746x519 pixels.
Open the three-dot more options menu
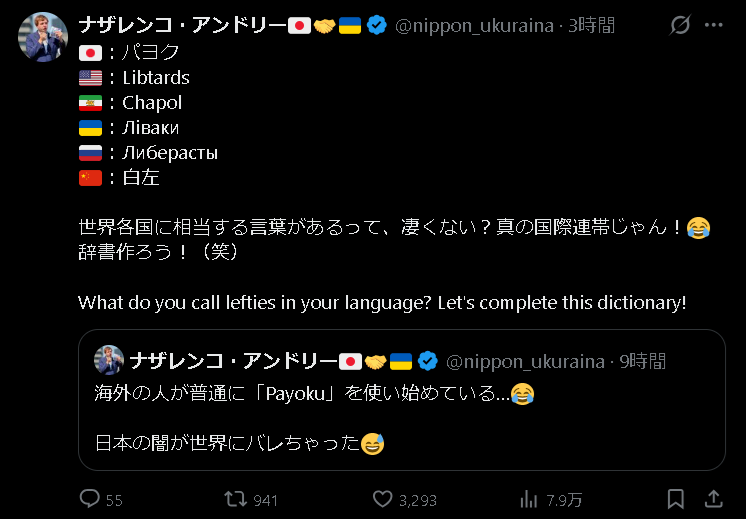pos(717,25)
